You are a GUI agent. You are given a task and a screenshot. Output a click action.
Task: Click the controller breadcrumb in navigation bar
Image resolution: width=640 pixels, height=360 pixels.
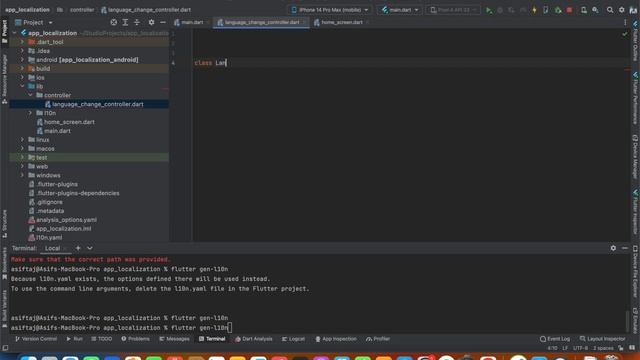(82, 10)
